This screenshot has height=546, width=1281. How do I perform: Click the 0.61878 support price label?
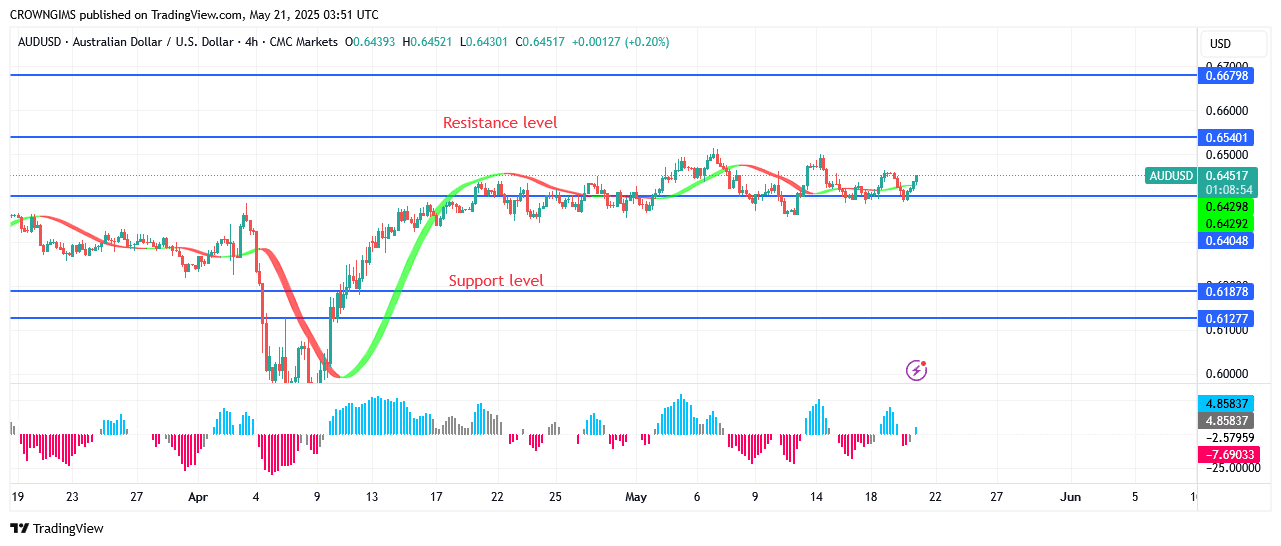pos(1225,292)
